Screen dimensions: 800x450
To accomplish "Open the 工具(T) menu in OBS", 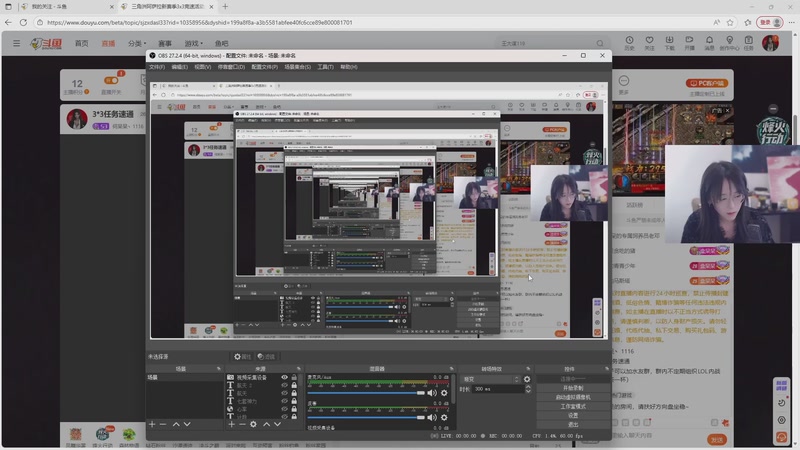I will pos(325,67).
